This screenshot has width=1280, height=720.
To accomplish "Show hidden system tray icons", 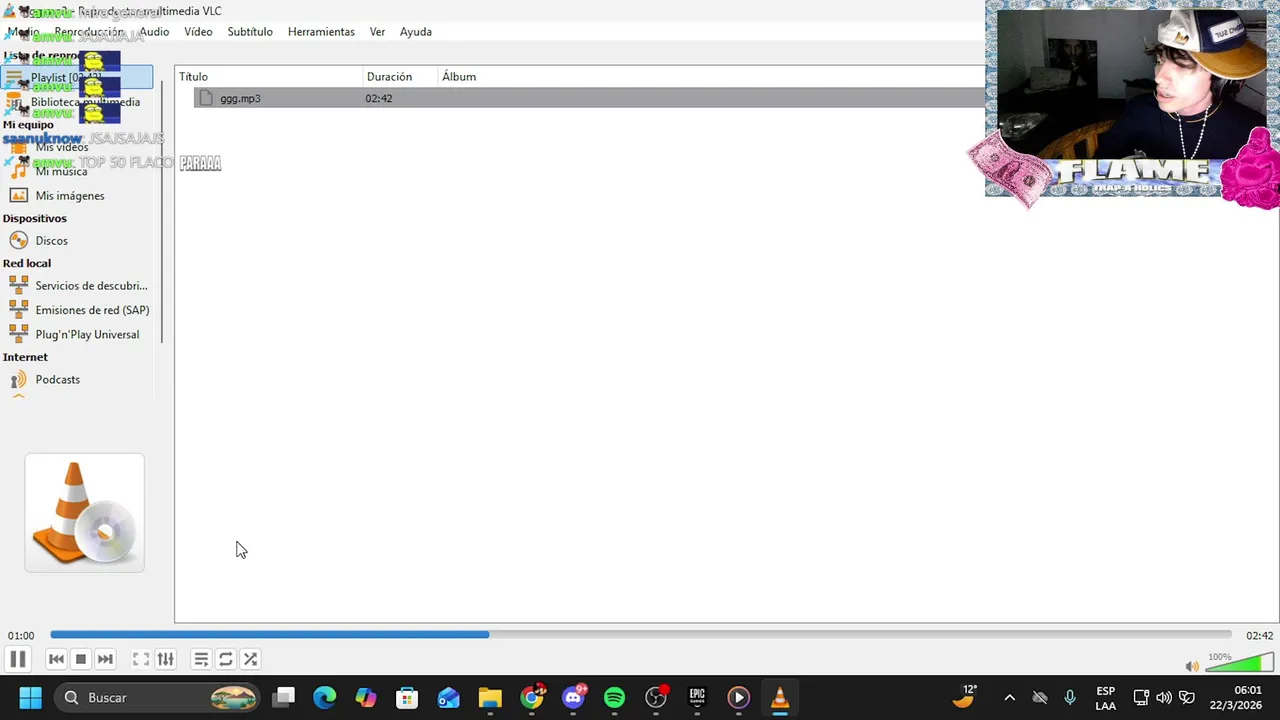I will pyautogui.click(x=1009, y=698).
